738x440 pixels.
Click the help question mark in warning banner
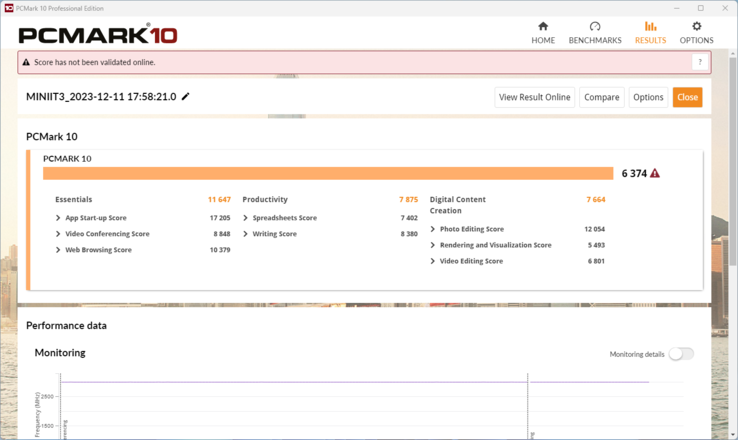[700, 62]
